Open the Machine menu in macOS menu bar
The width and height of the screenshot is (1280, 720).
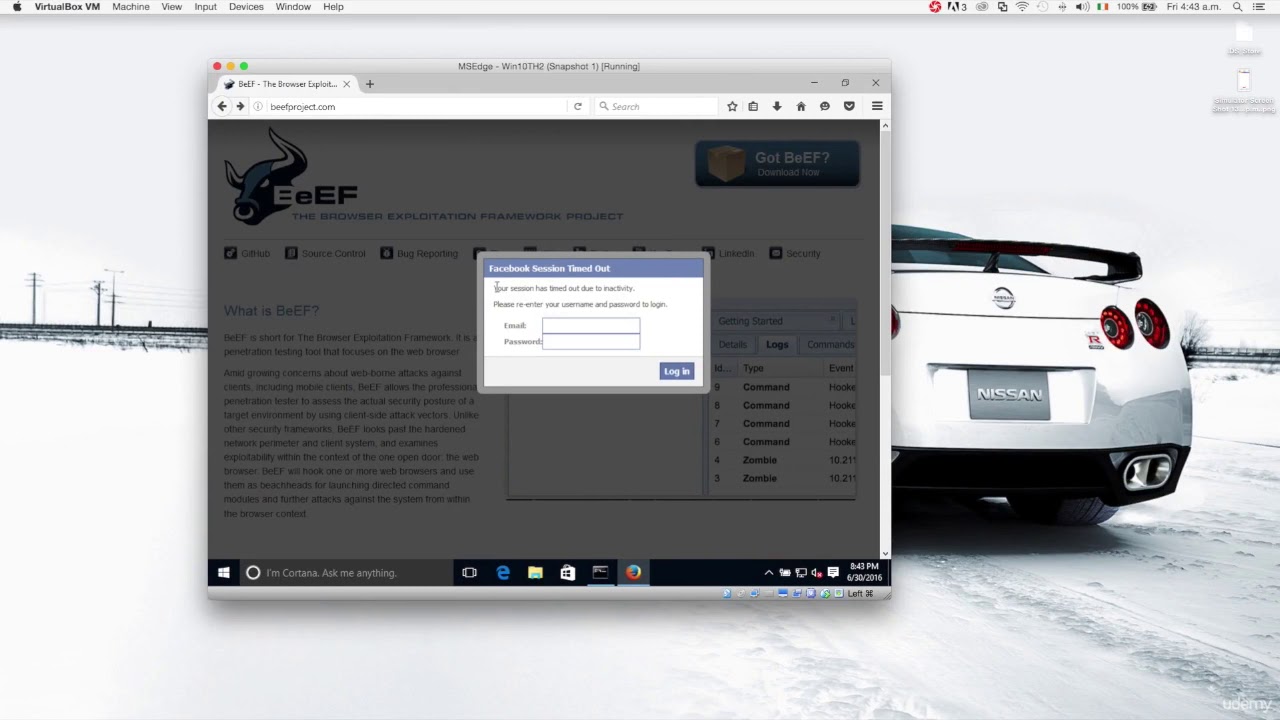coord(130,7)
